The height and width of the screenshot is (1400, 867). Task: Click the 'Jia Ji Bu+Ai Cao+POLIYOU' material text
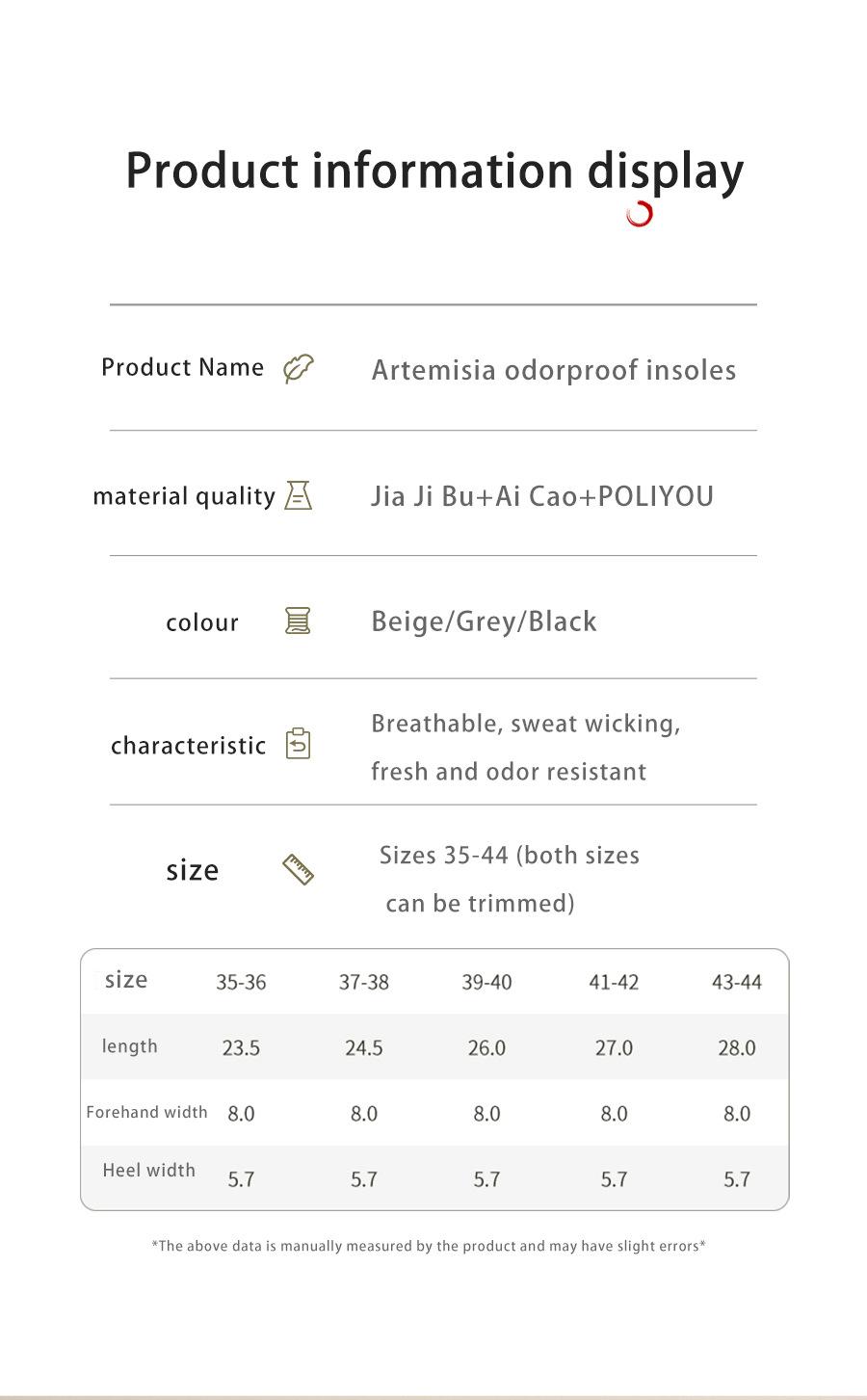[542, 496]
